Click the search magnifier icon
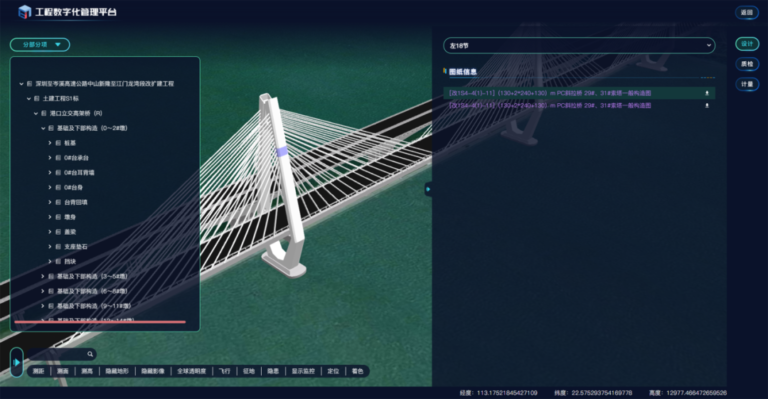Screen dimensions: 768x399 coord(90,354)
